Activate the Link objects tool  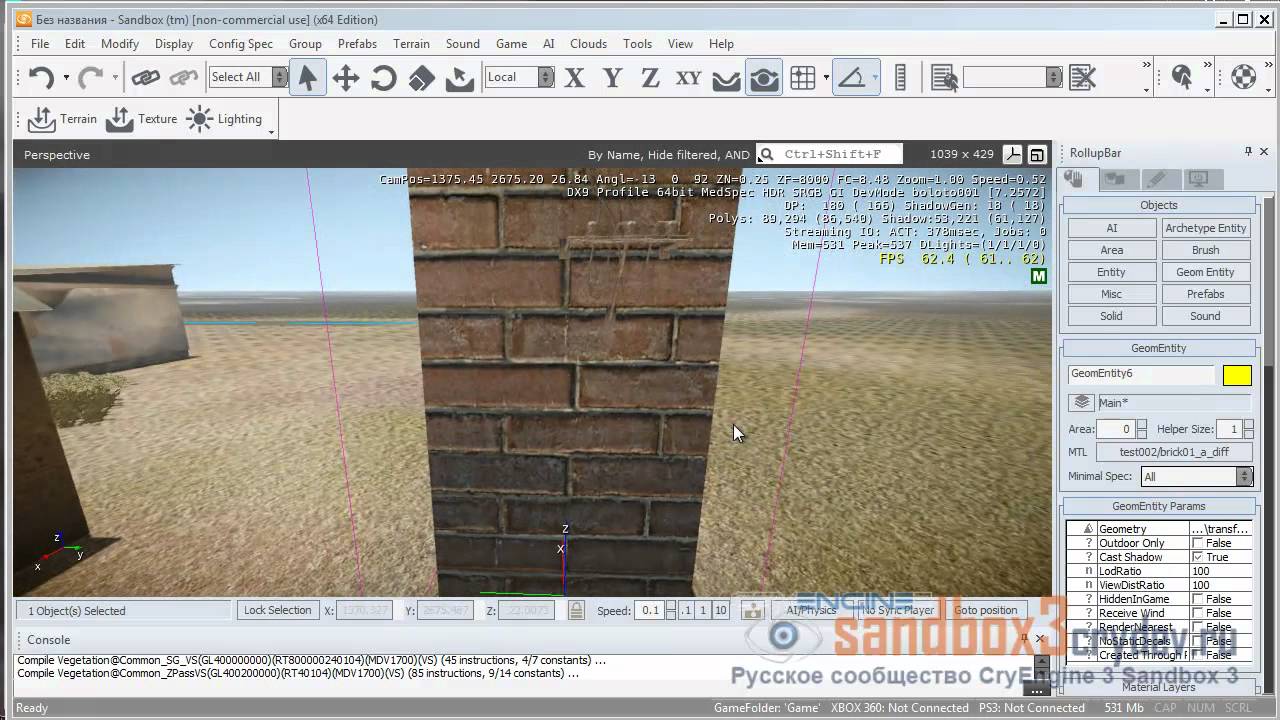point(146,77)
